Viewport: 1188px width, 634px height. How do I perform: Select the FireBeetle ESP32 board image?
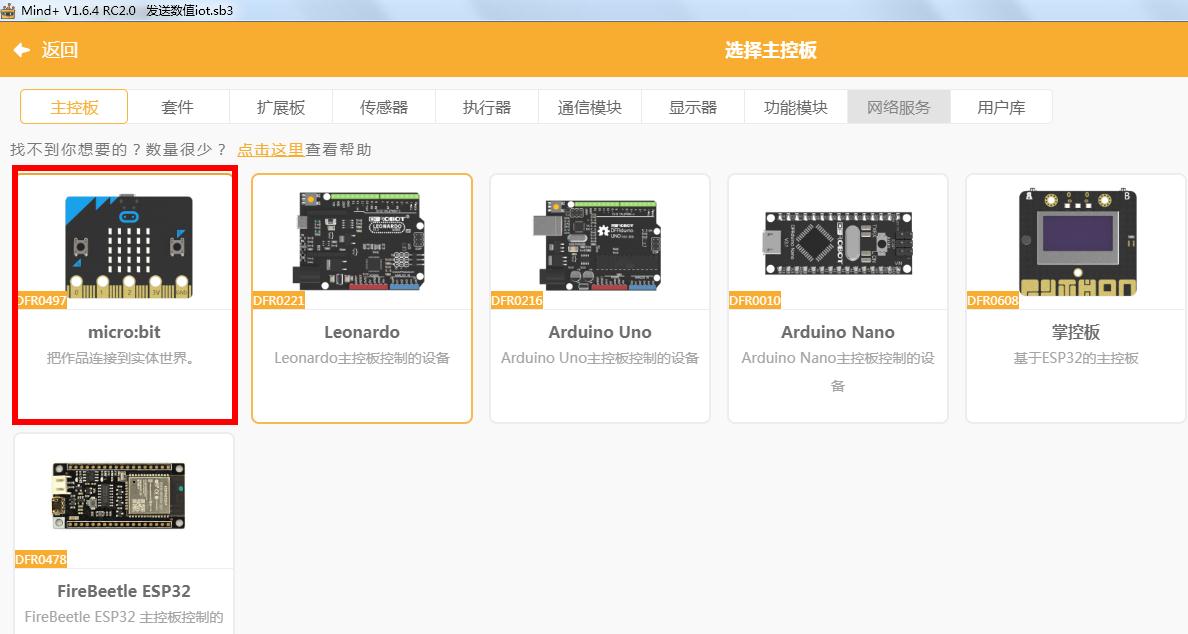pyautogui.click(x=118, y=495)
